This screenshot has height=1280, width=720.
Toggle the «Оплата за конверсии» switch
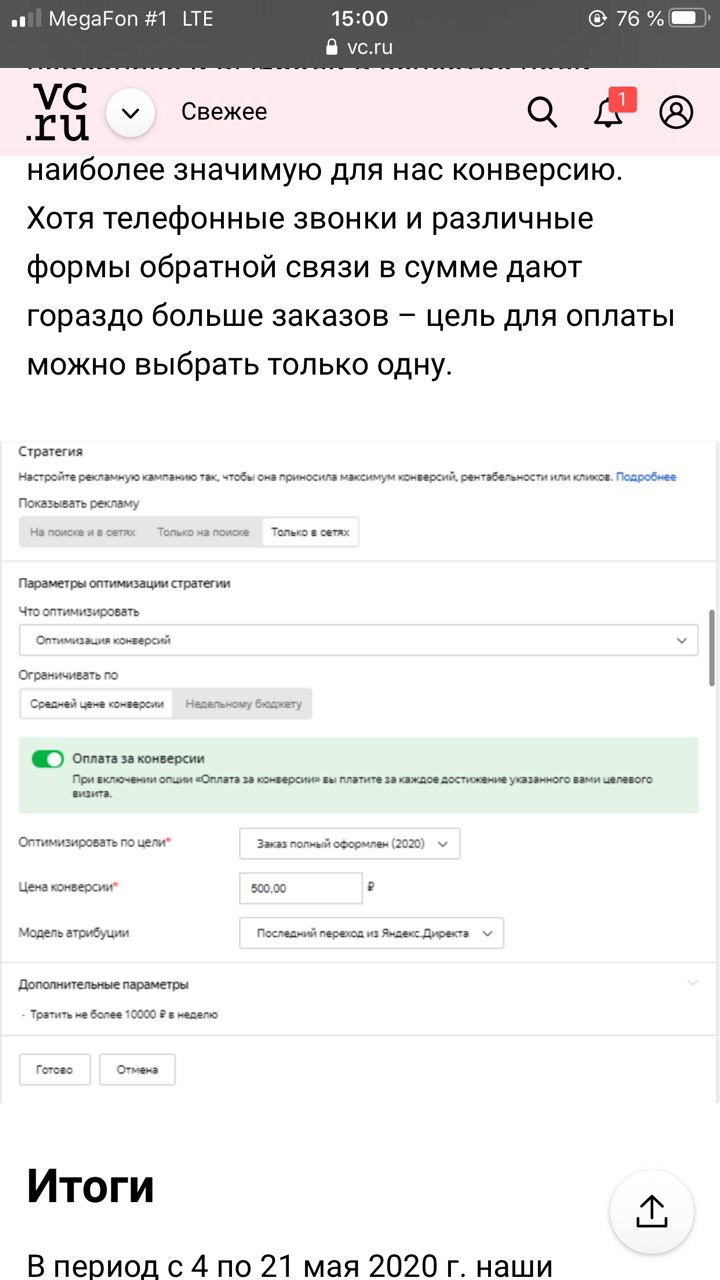(47, 759)
